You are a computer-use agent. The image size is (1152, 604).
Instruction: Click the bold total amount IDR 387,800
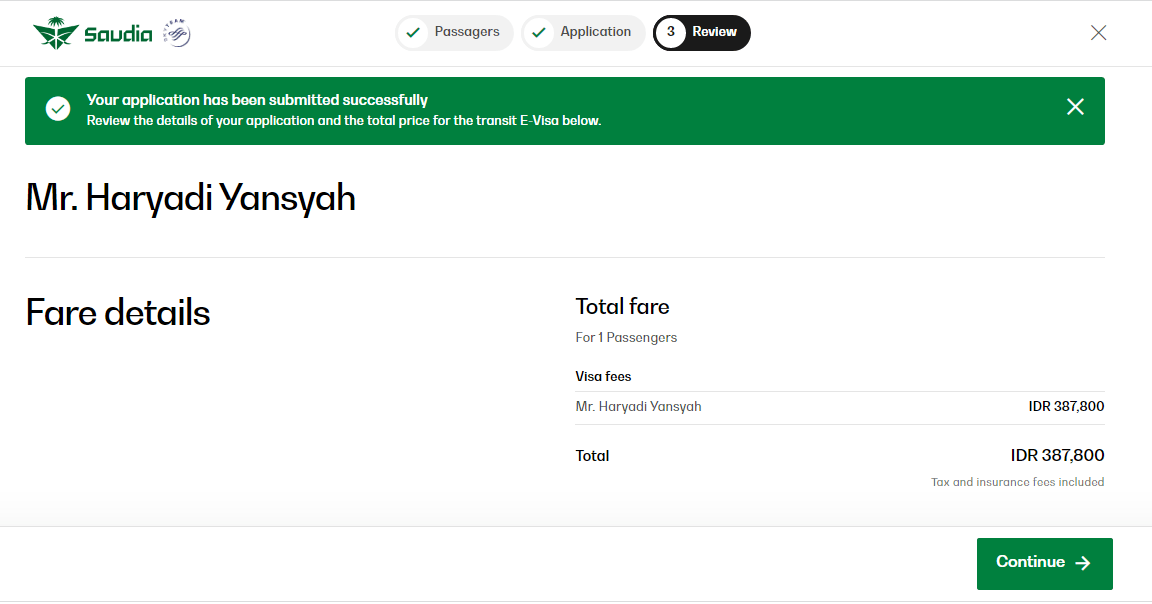tap(1057, 456)
